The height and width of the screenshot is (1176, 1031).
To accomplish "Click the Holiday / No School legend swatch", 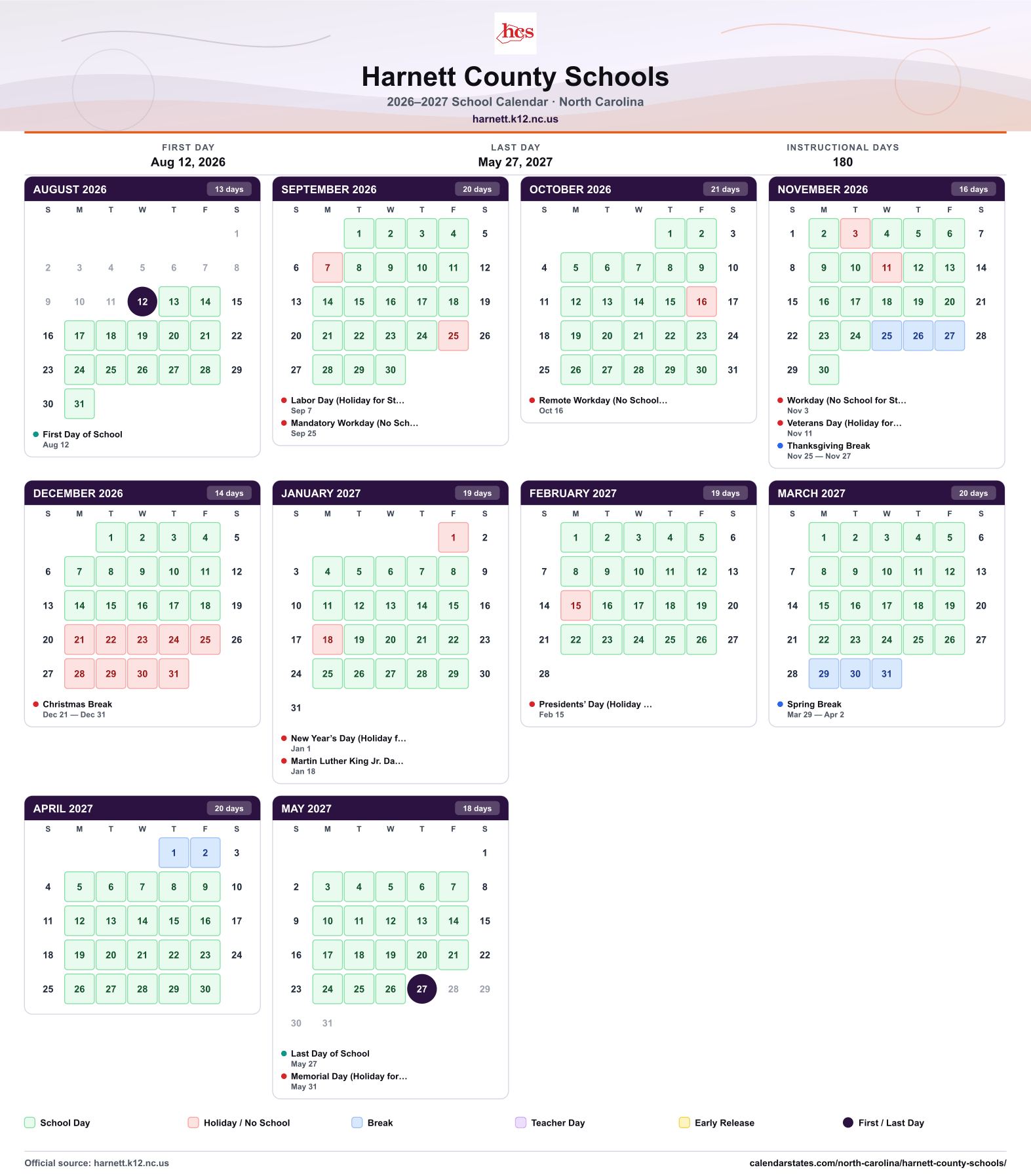I will [193, 1122].
